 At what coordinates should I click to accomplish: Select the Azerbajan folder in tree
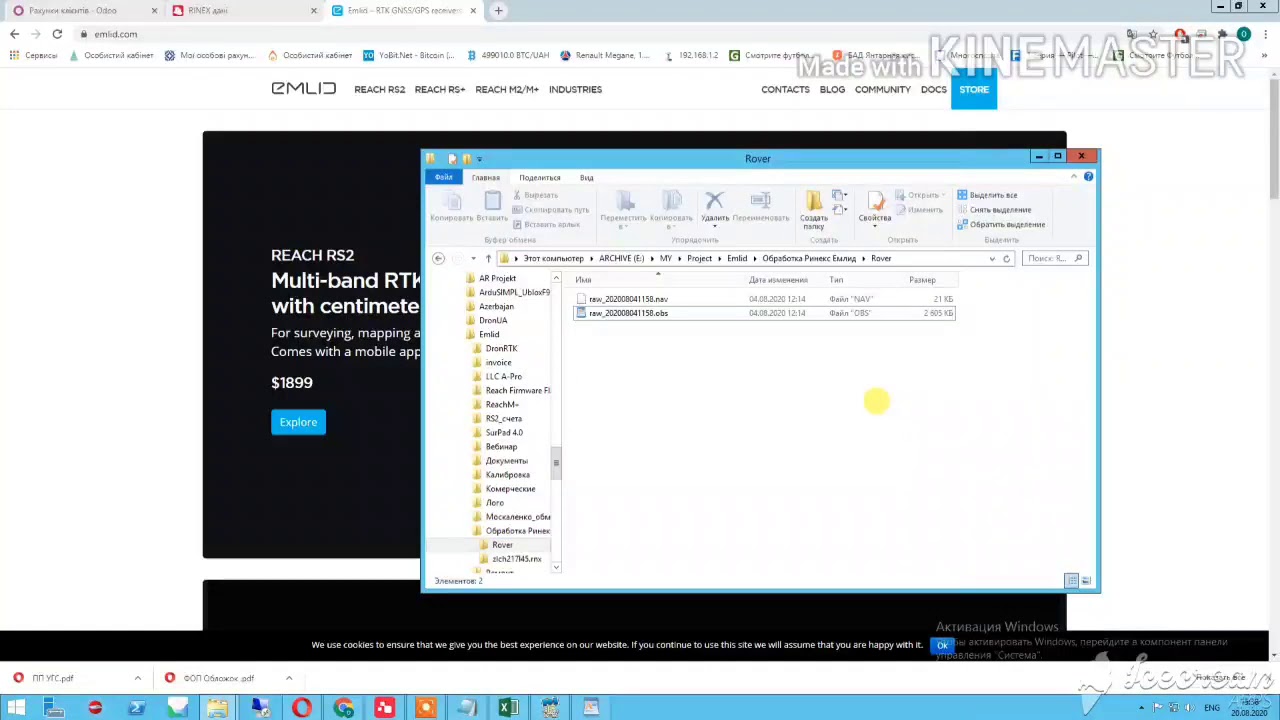pyautogui.click(x=496, y=306)
